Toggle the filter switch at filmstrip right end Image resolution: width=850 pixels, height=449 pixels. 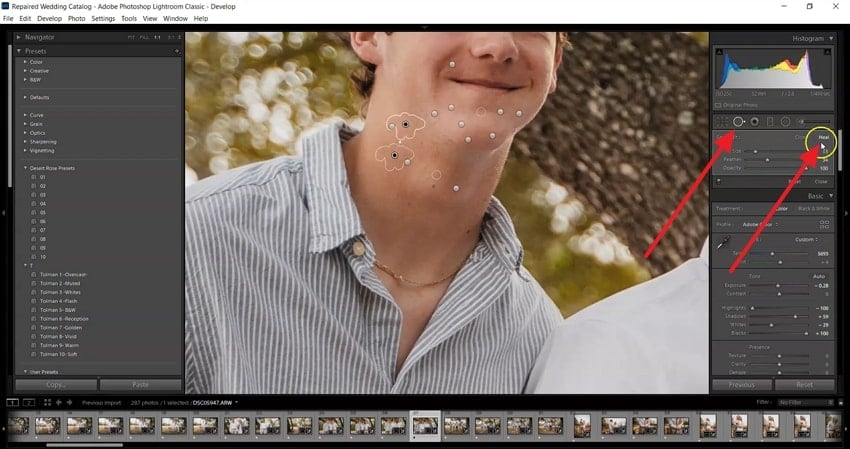click(843, 402)
